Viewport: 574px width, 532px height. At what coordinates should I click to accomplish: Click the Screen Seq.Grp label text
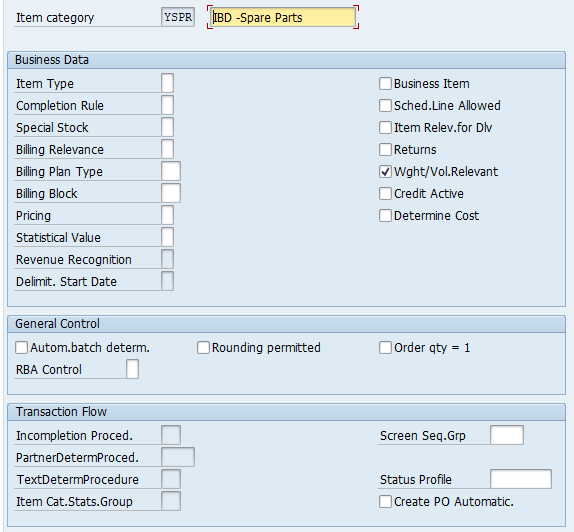click(x=422, y=436)
